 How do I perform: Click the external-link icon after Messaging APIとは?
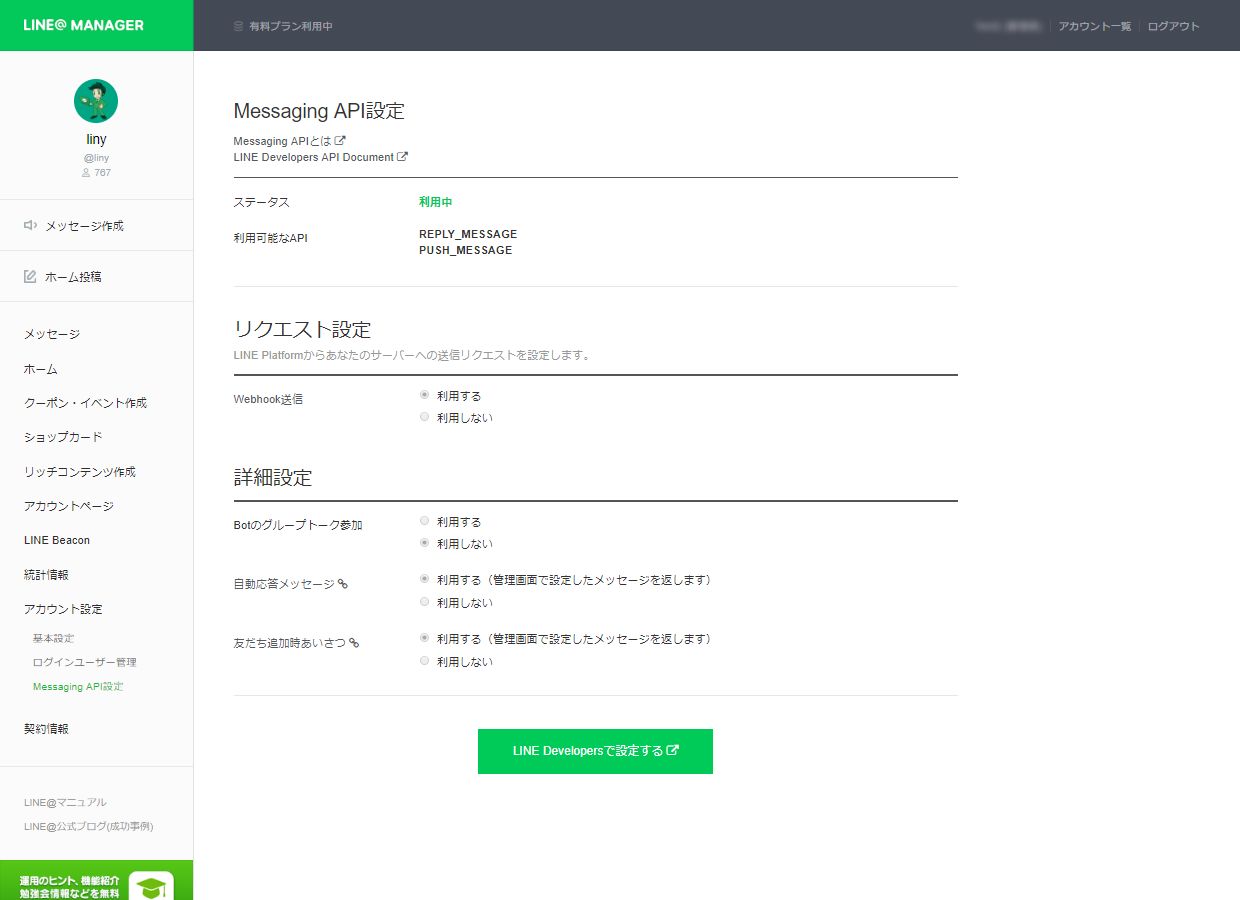(x=340, y=141)
